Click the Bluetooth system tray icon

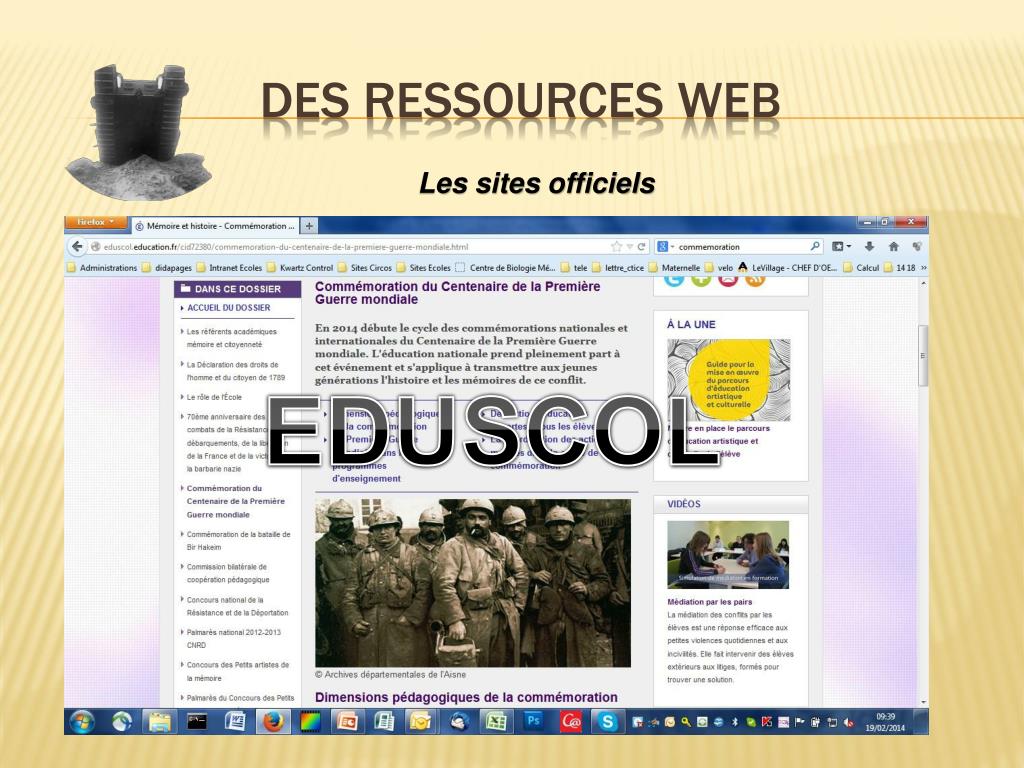(734, 722)
